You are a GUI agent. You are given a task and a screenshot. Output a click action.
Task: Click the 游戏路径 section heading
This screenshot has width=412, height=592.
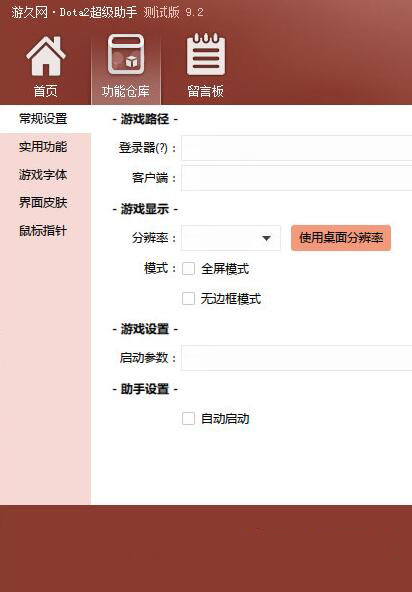tap(145, 119)
